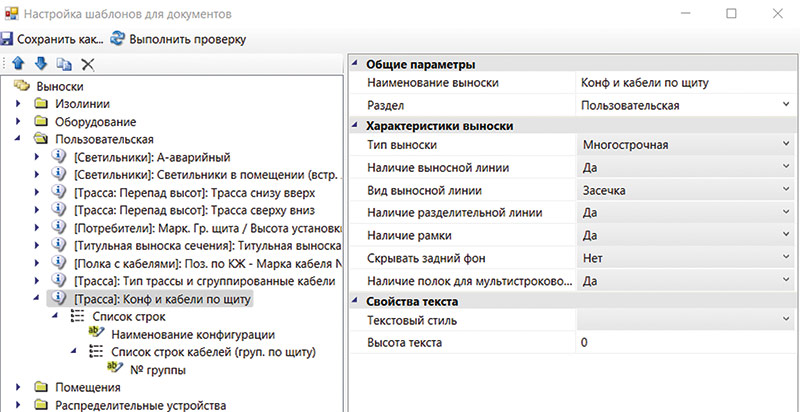Open the Вид выносной линии dropdown
This screenshot has height=412, width=800.
tap(785, 190)
